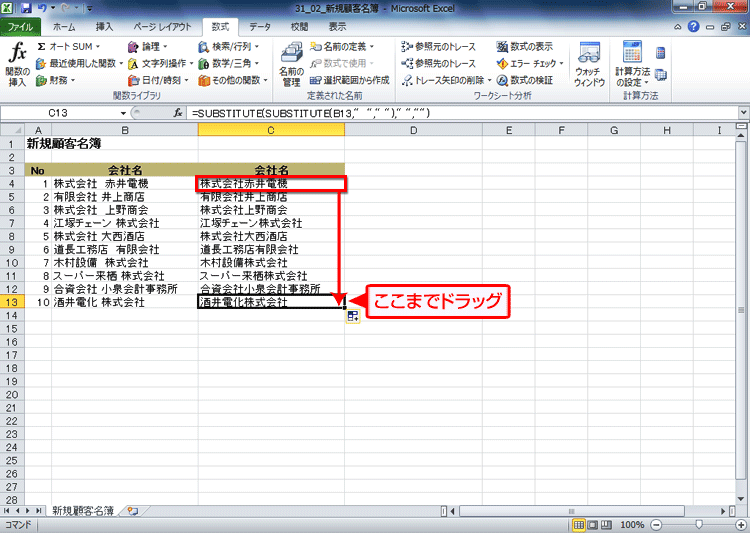Switch to the Data (データ) tab
Viewport: 750px width, 533px height.
tap(260, 27)
